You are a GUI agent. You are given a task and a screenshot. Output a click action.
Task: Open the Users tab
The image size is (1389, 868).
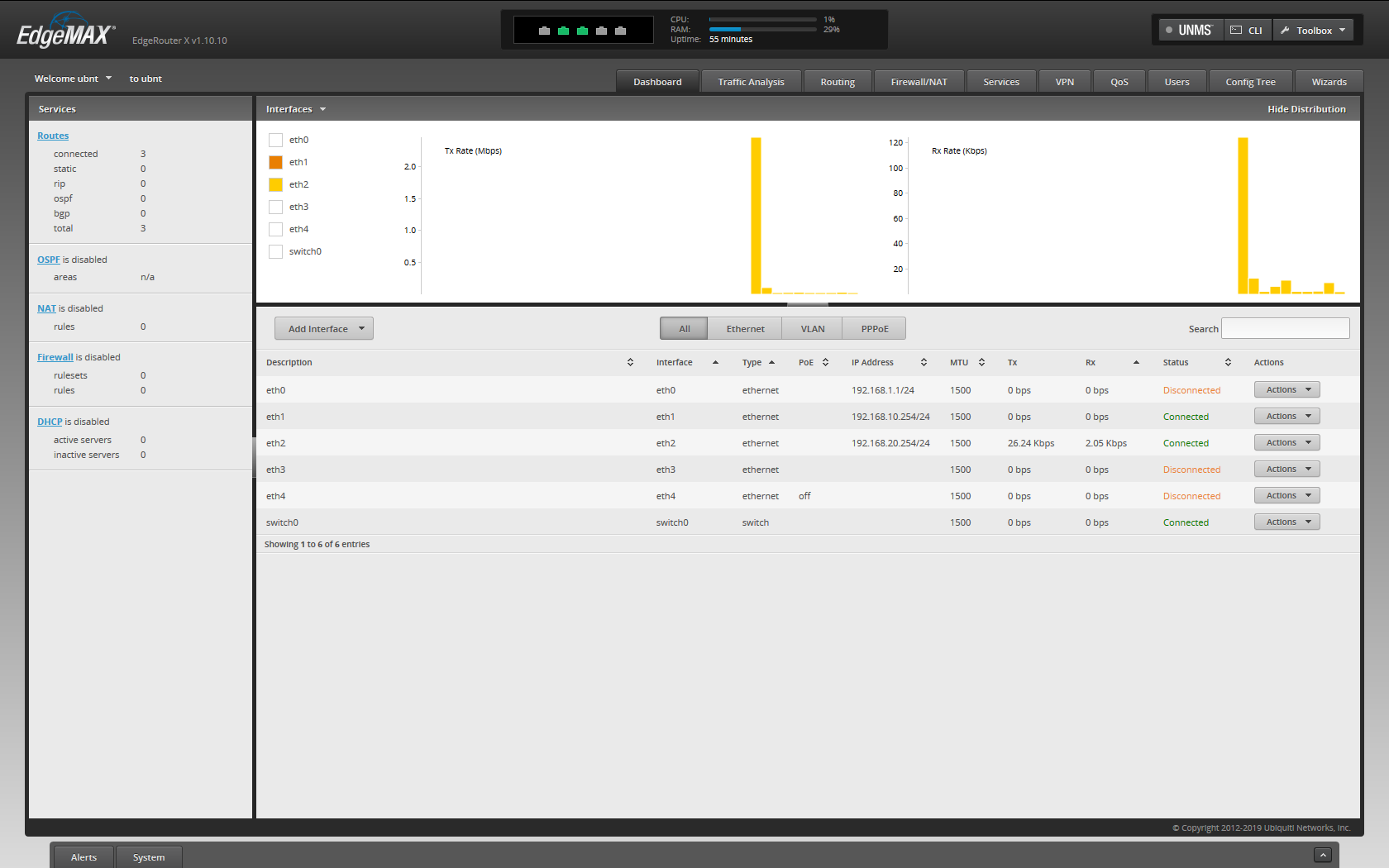(1177, 82)
